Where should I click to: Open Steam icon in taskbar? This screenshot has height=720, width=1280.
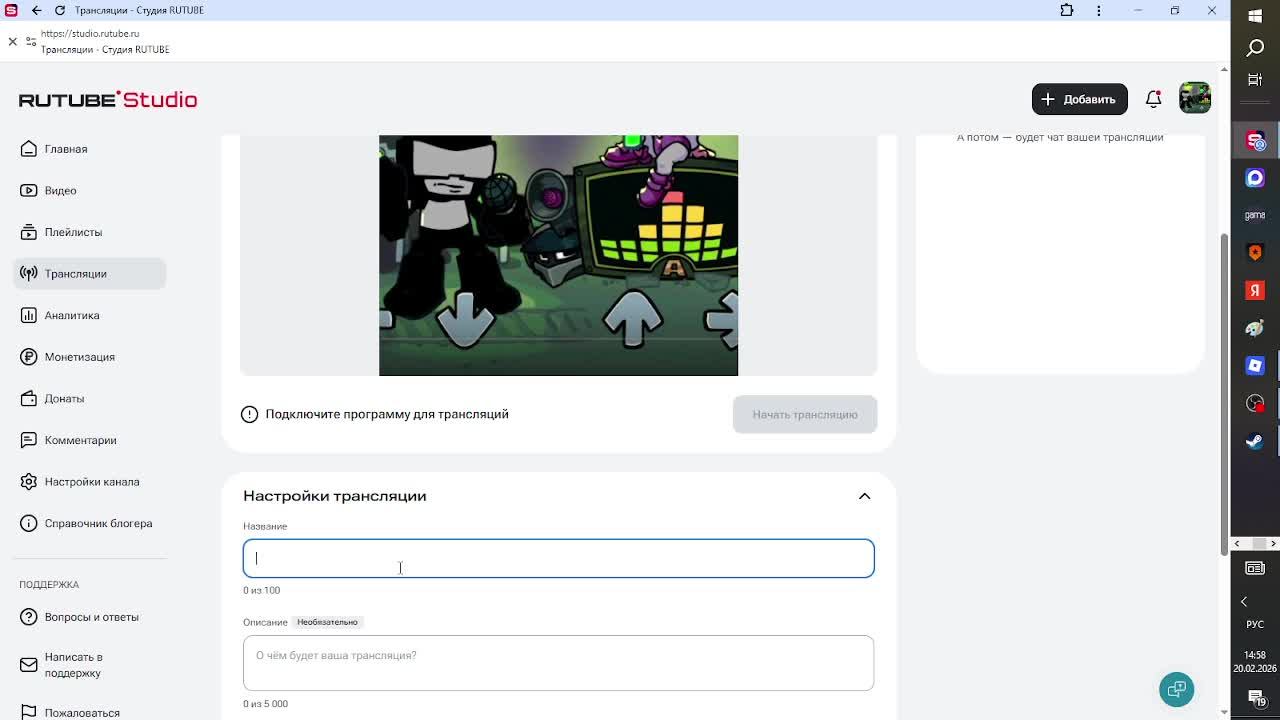(1255, 441)
